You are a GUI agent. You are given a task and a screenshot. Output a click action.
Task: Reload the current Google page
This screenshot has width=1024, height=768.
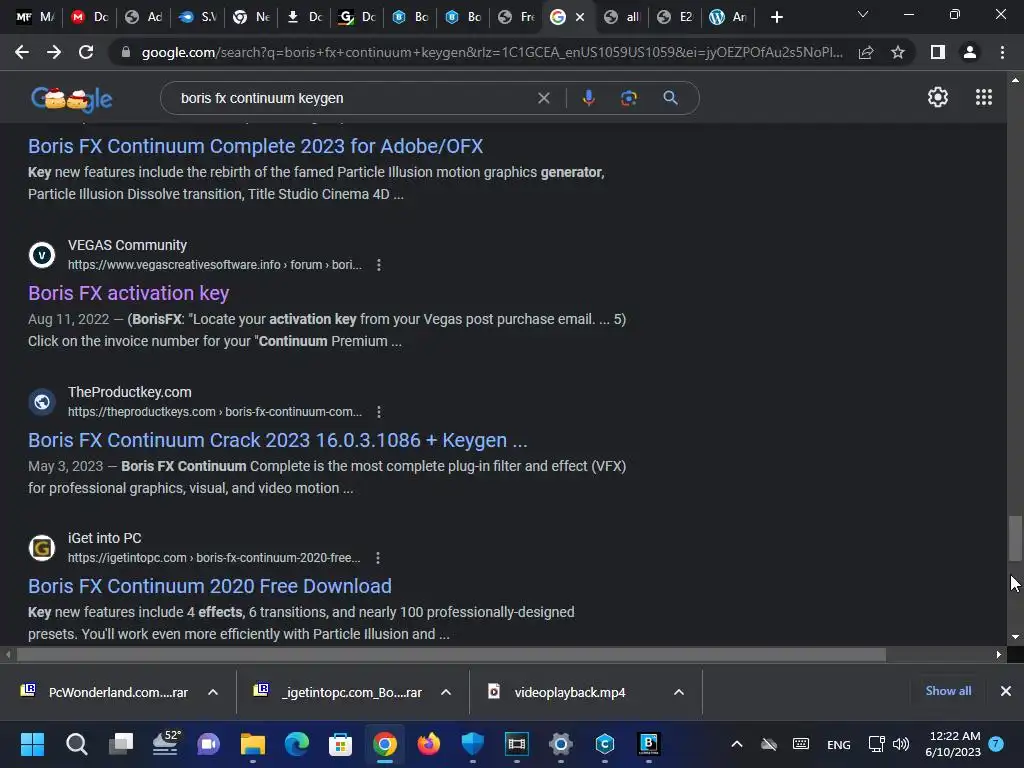(86, 52)
